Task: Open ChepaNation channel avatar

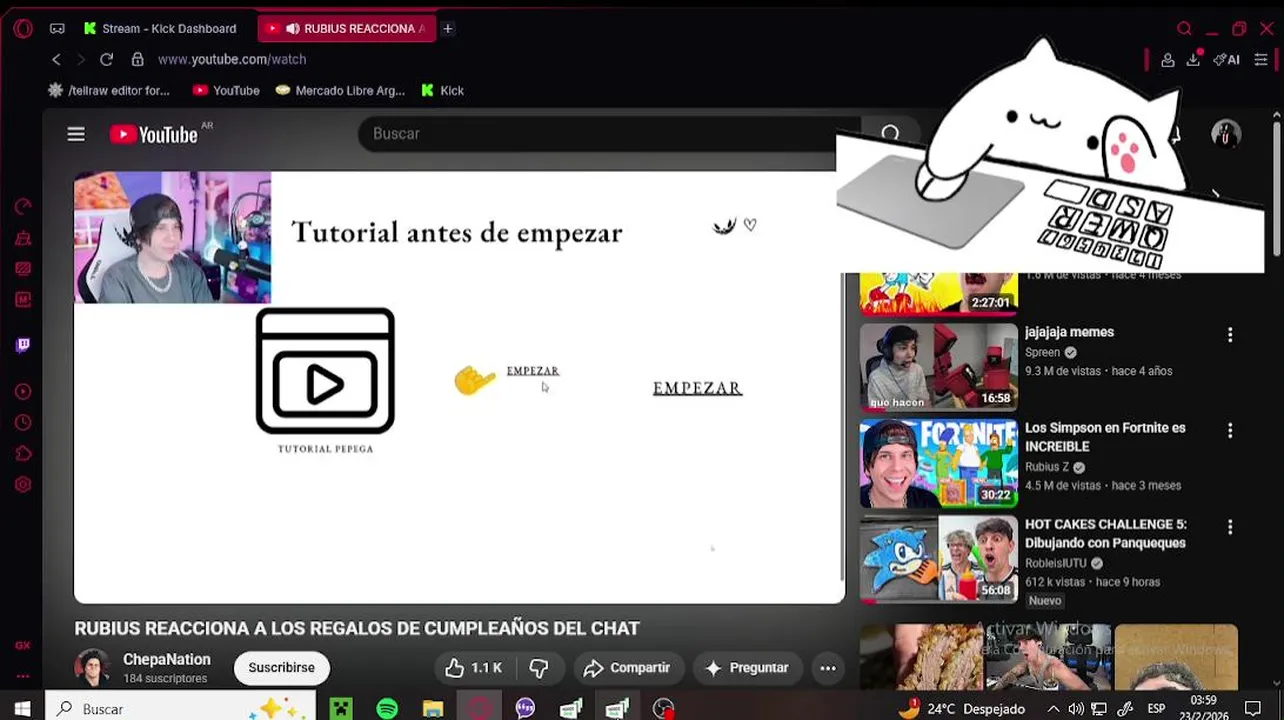Action: tap(93, 667)
